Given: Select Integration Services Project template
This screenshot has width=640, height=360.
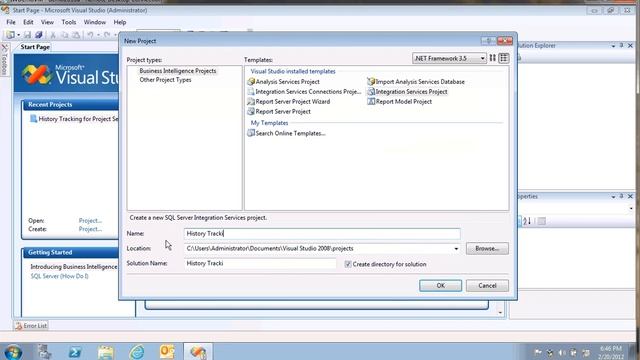Looking at the screenshot, I should click(407, 91).
